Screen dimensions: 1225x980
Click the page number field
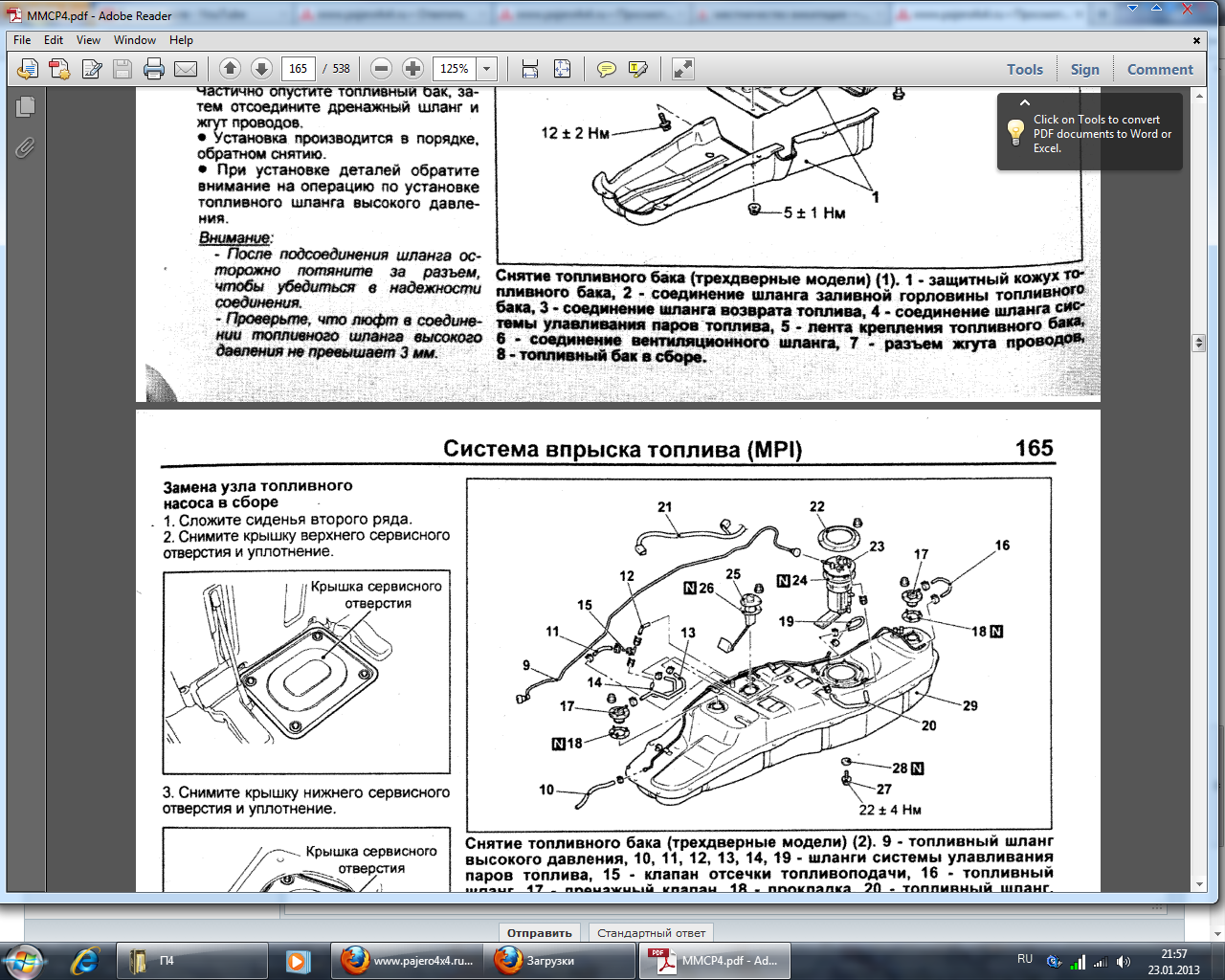click(298, 69)
